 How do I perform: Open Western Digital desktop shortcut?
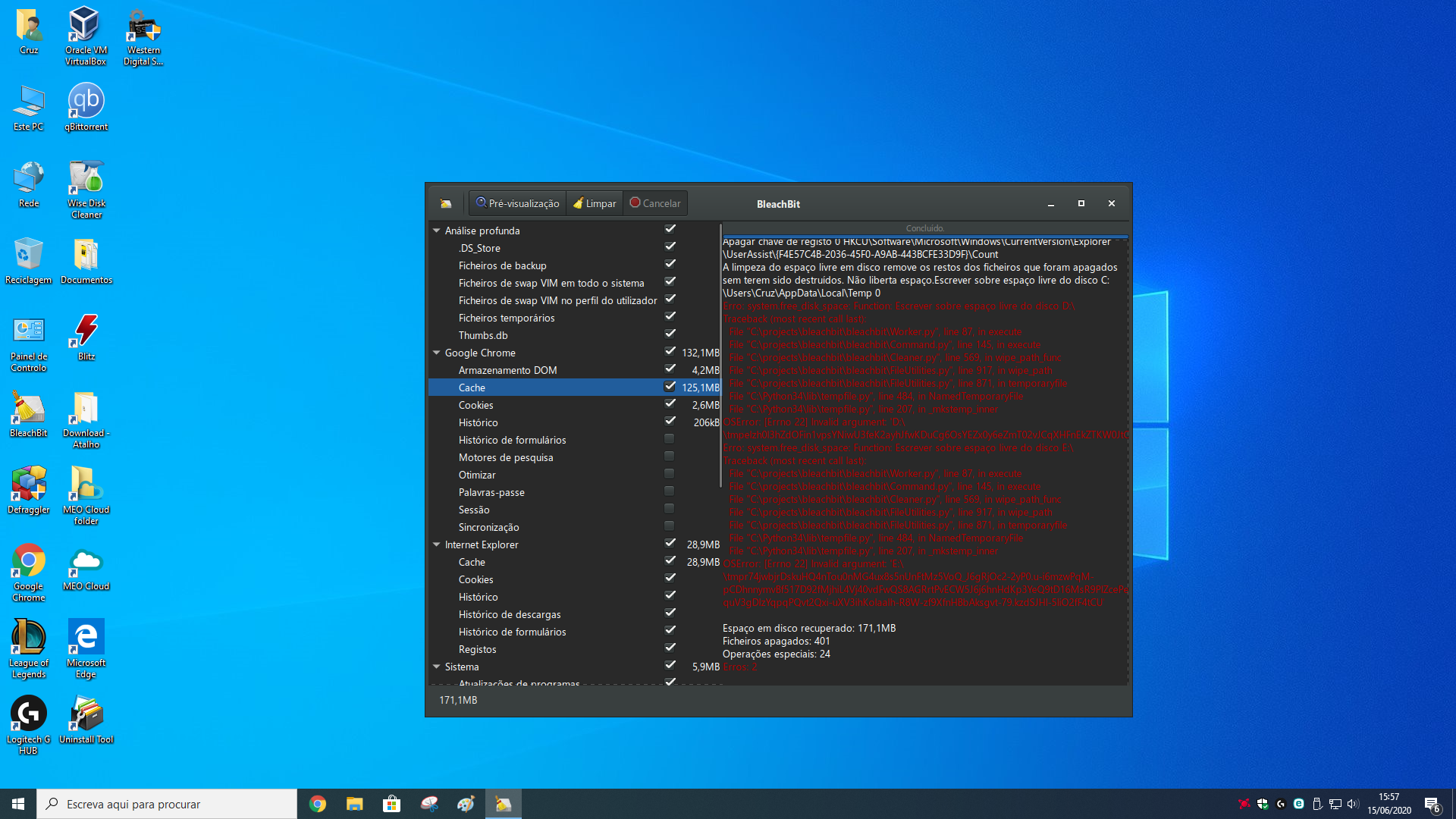[x=143, y=36]
